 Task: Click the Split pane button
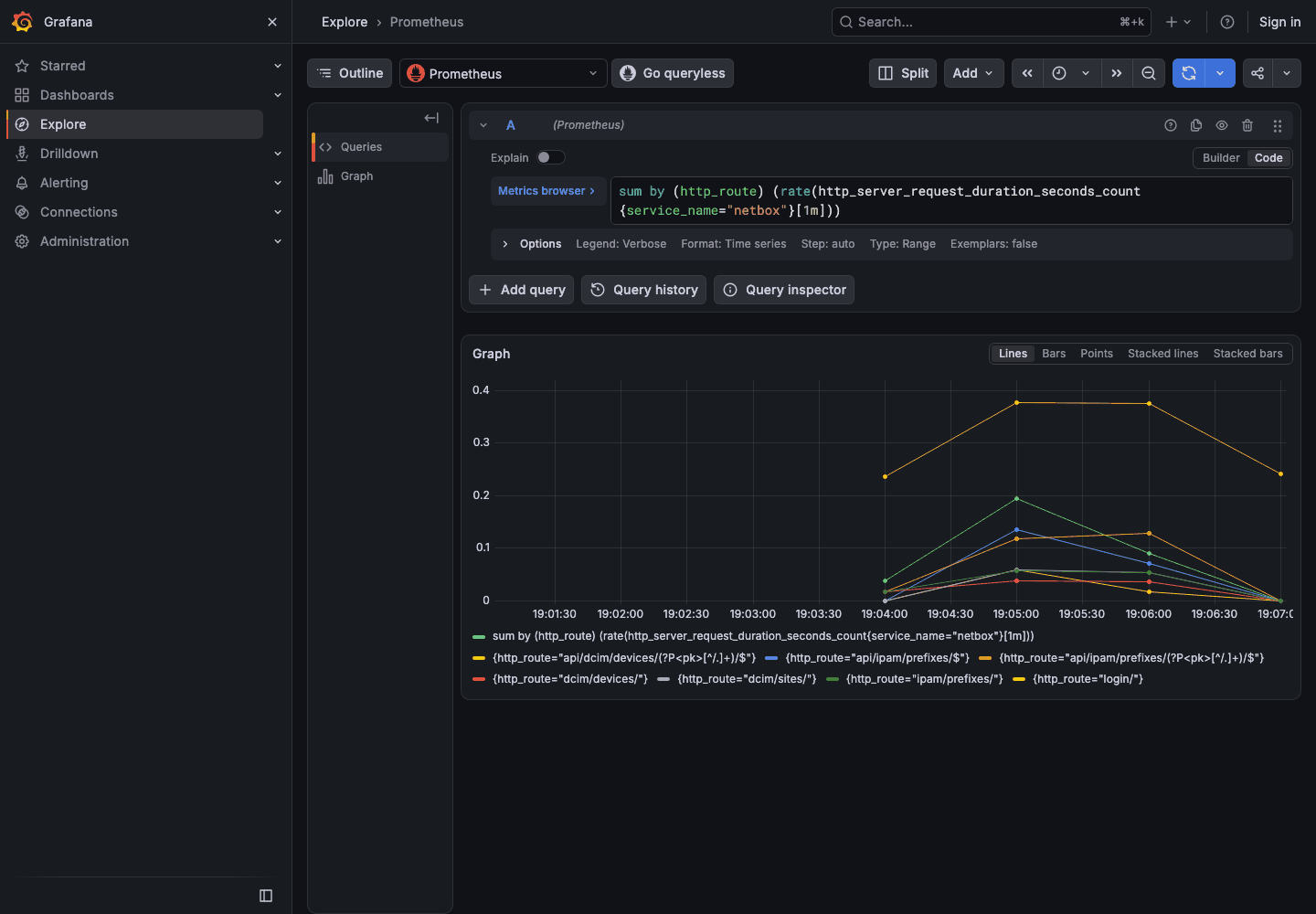903,73
